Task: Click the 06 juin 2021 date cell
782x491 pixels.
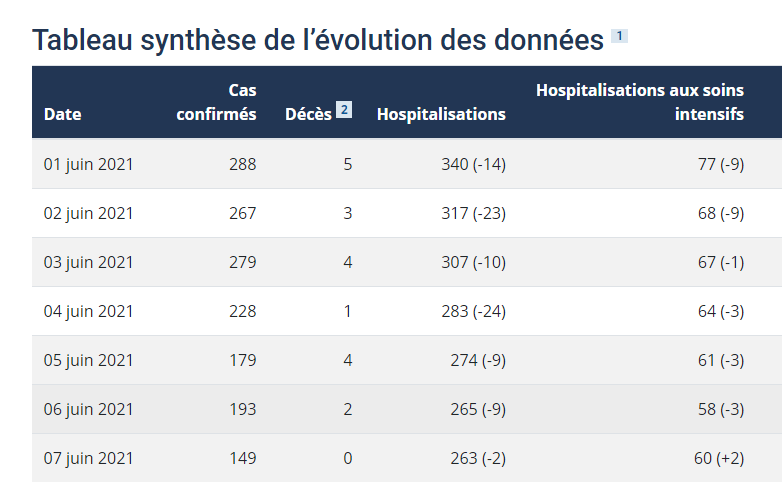Action: coord(88,409)
